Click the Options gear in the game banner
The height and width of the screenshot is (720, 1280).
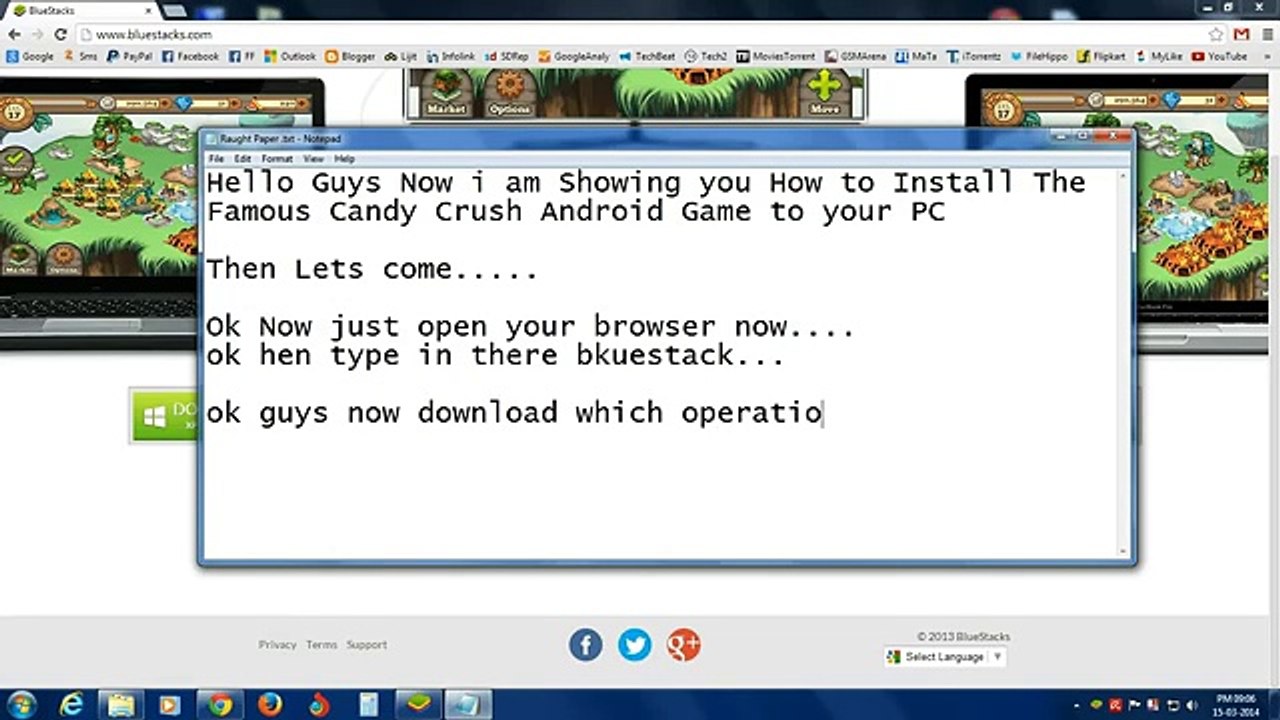[509, 92]
